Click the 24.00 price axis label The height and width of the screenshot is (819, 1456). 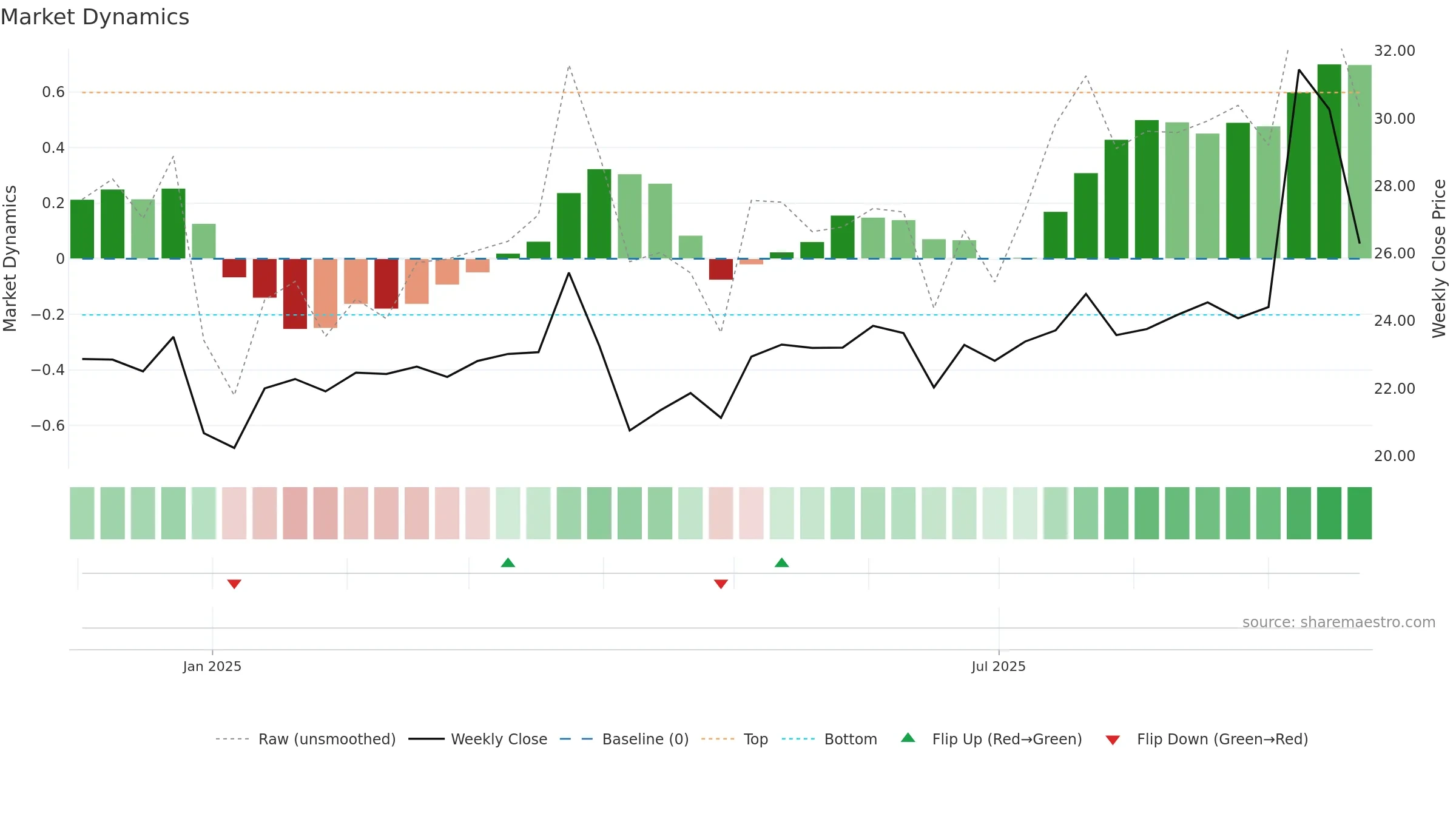[x=1395, y=320]
